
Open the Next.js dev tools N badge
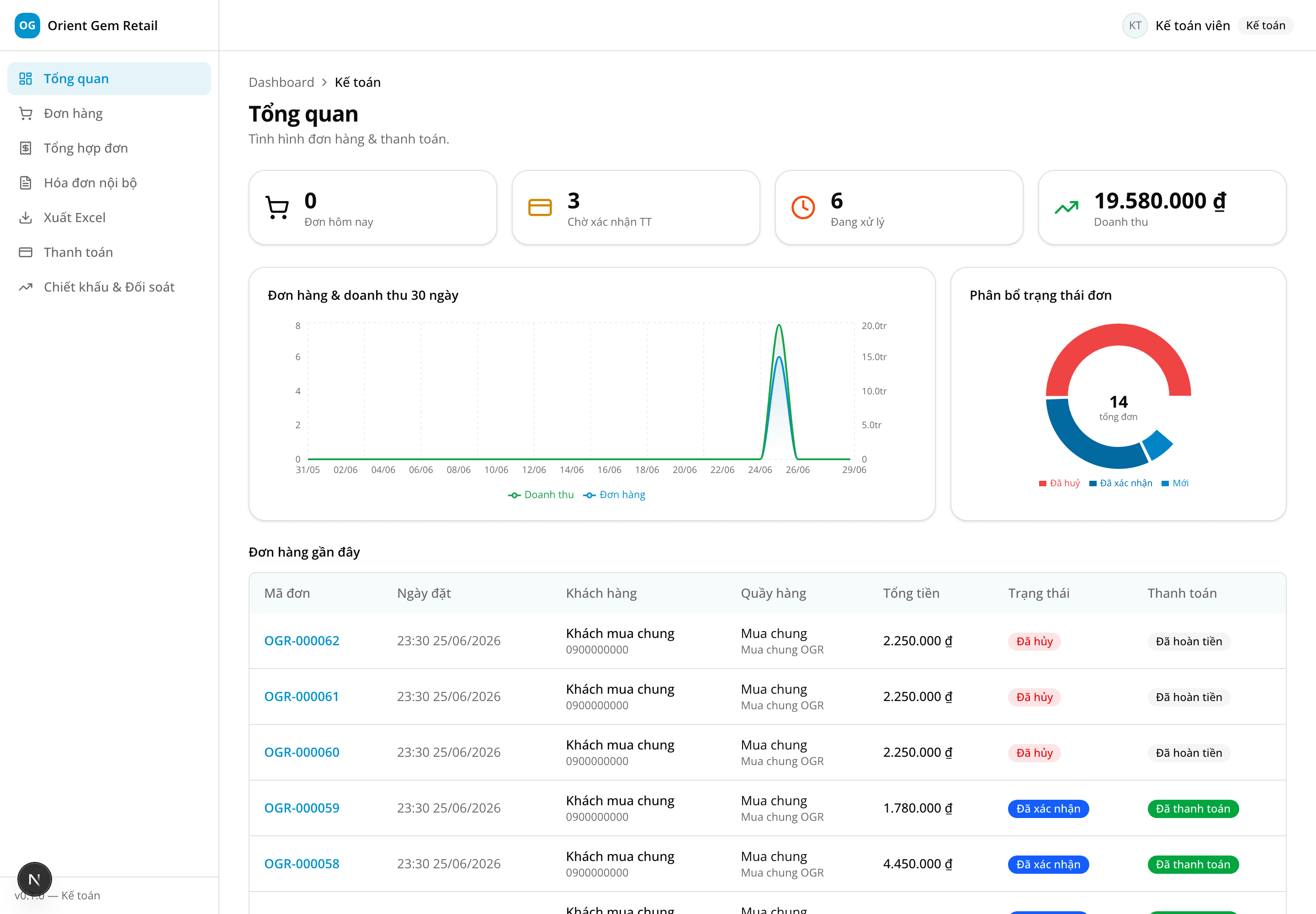[34, 879]
